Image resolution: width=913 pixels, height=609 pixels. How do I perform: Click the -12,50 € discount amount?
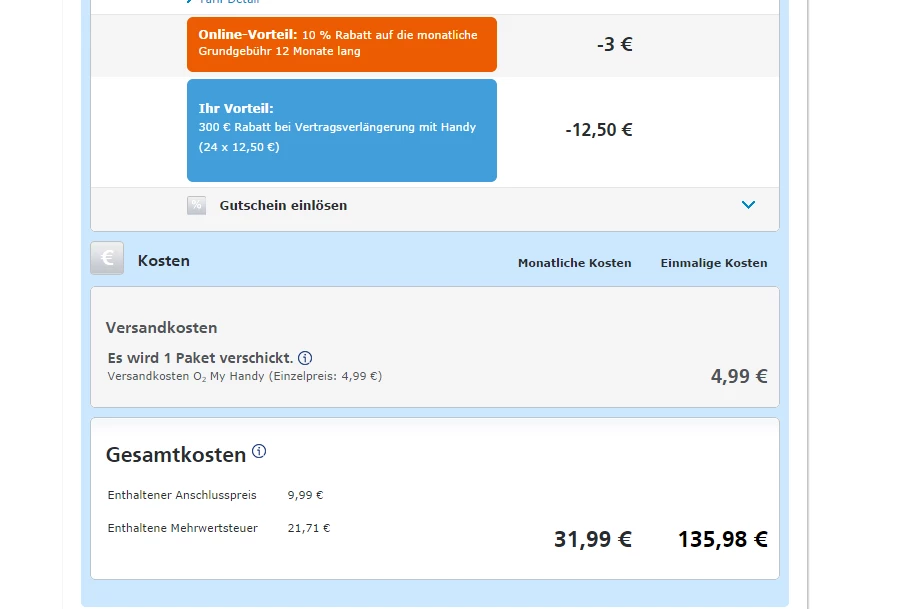598,130
